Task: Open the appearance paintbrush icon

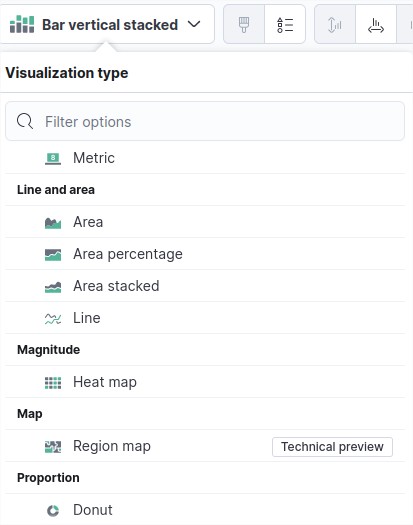Action: (x=244, y=25)
